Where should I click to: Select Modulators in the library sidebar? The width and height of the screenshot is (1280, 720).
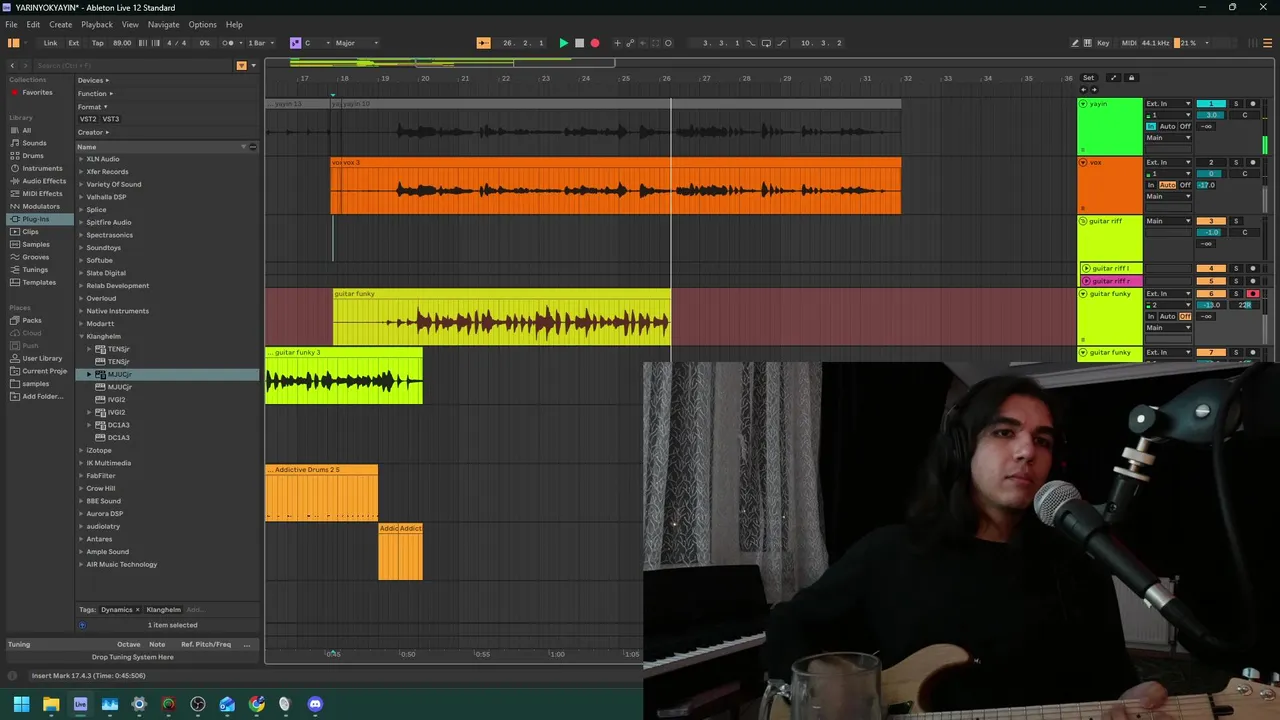tap(41, 206)
